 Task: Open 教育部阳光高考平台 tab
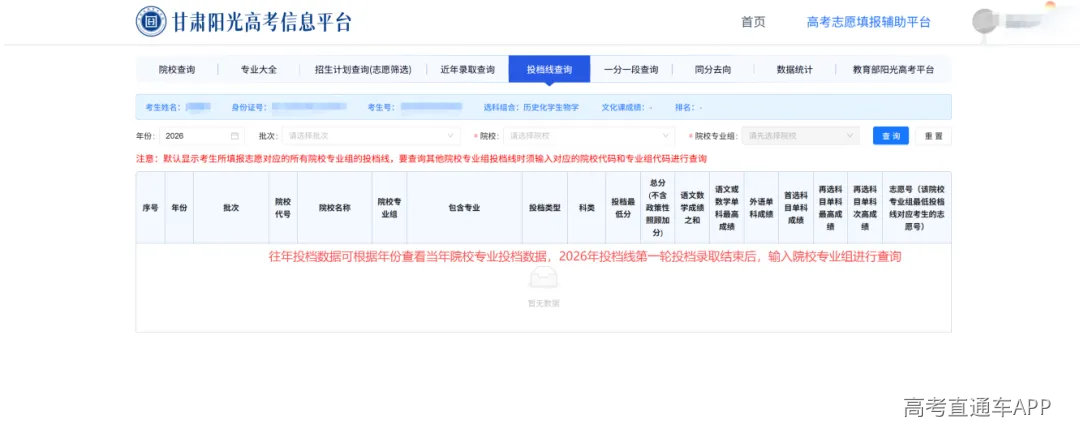[x=893, y=70]
